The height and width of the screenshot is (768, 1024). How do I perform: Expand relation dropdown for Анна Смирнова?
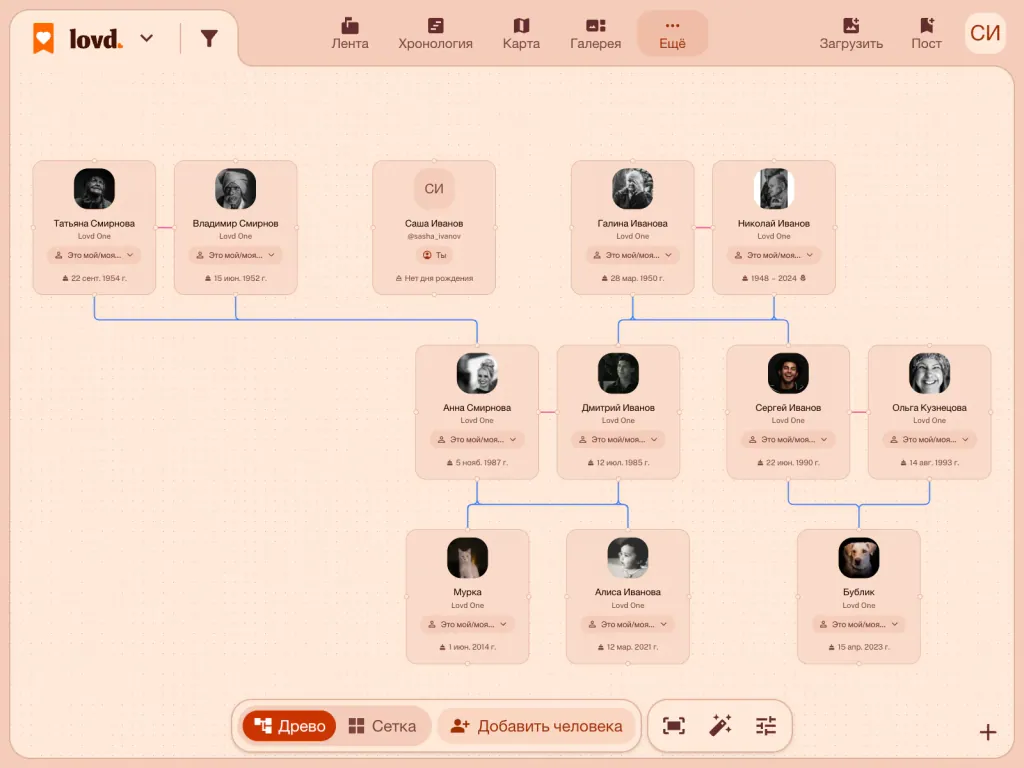tap(477, 440)
